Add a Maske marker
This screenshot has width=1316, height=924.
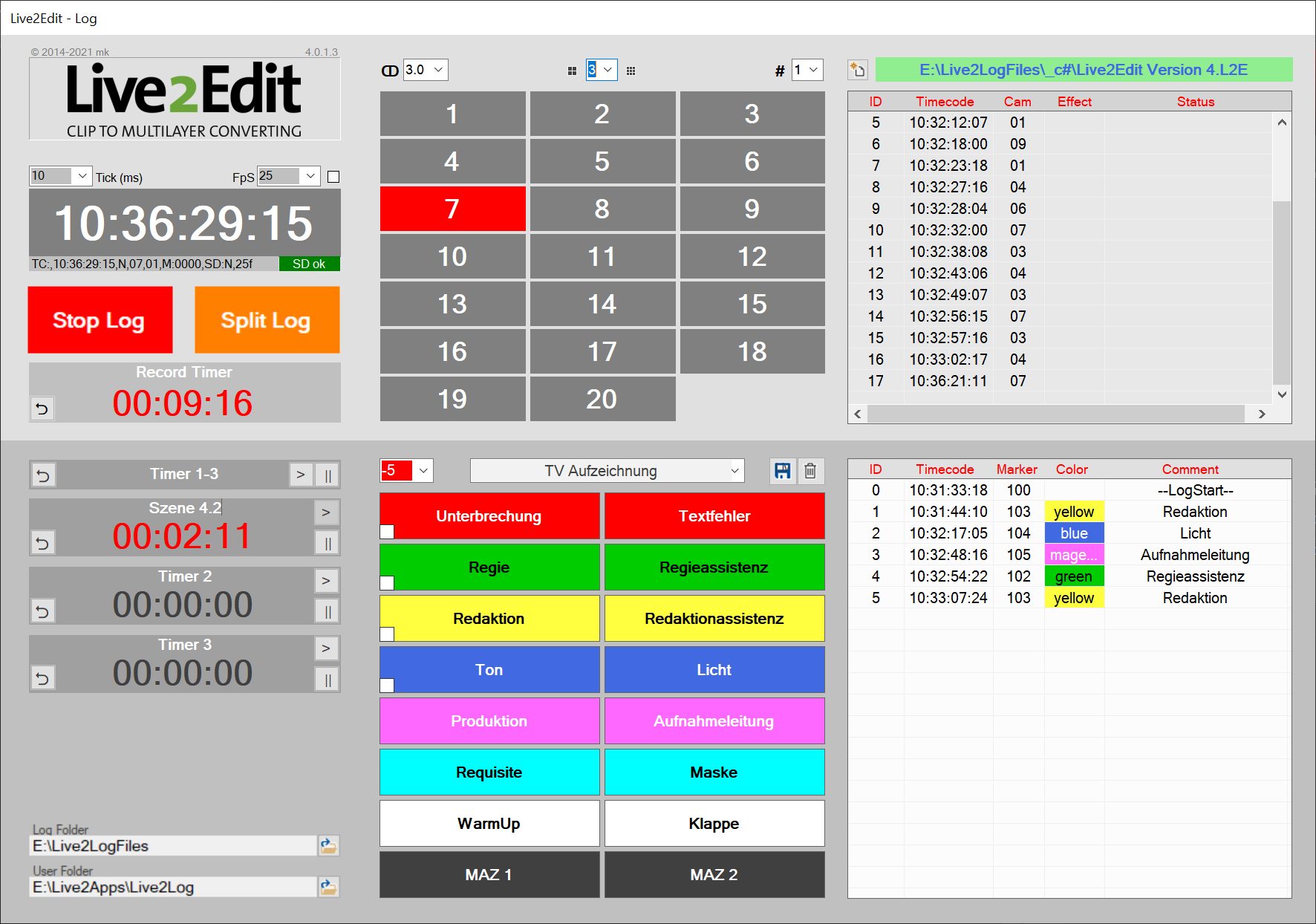click(x=714, y=772)
